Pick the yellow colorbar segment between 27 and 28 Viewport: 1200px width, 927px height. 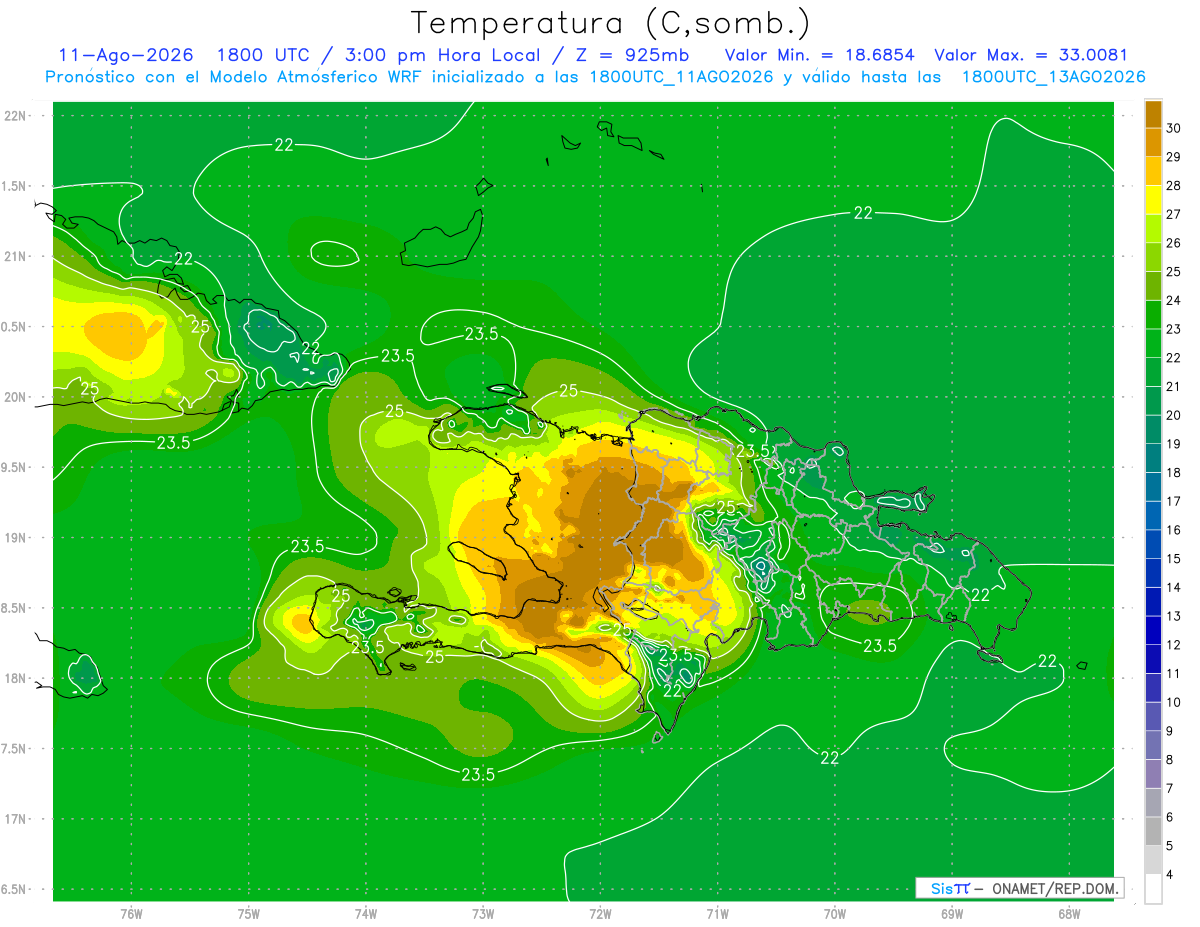click(x=1153, y=200)
